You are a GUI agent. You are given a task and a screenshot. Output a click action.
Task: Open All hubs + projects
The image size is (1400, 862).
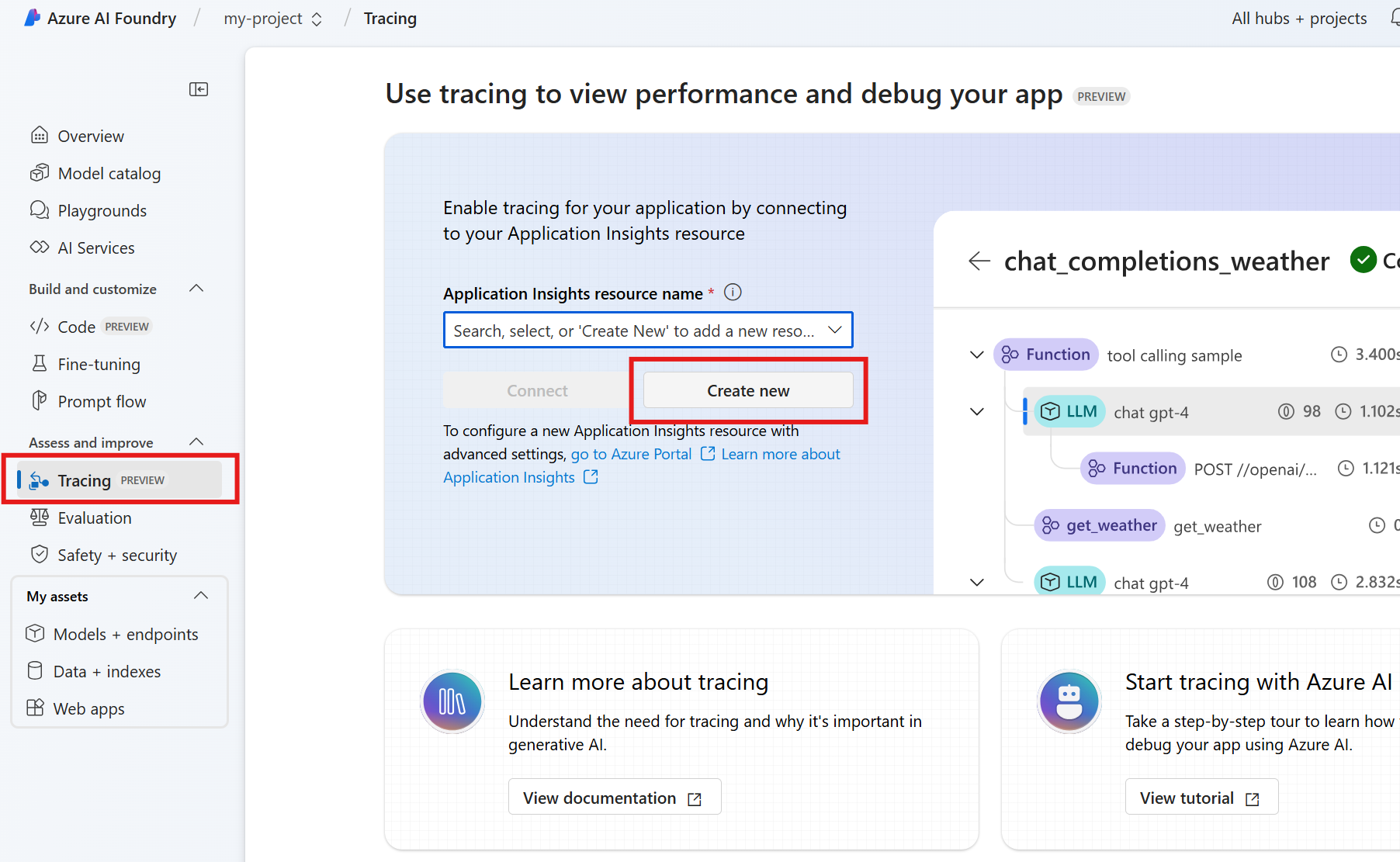[1298, 17]
